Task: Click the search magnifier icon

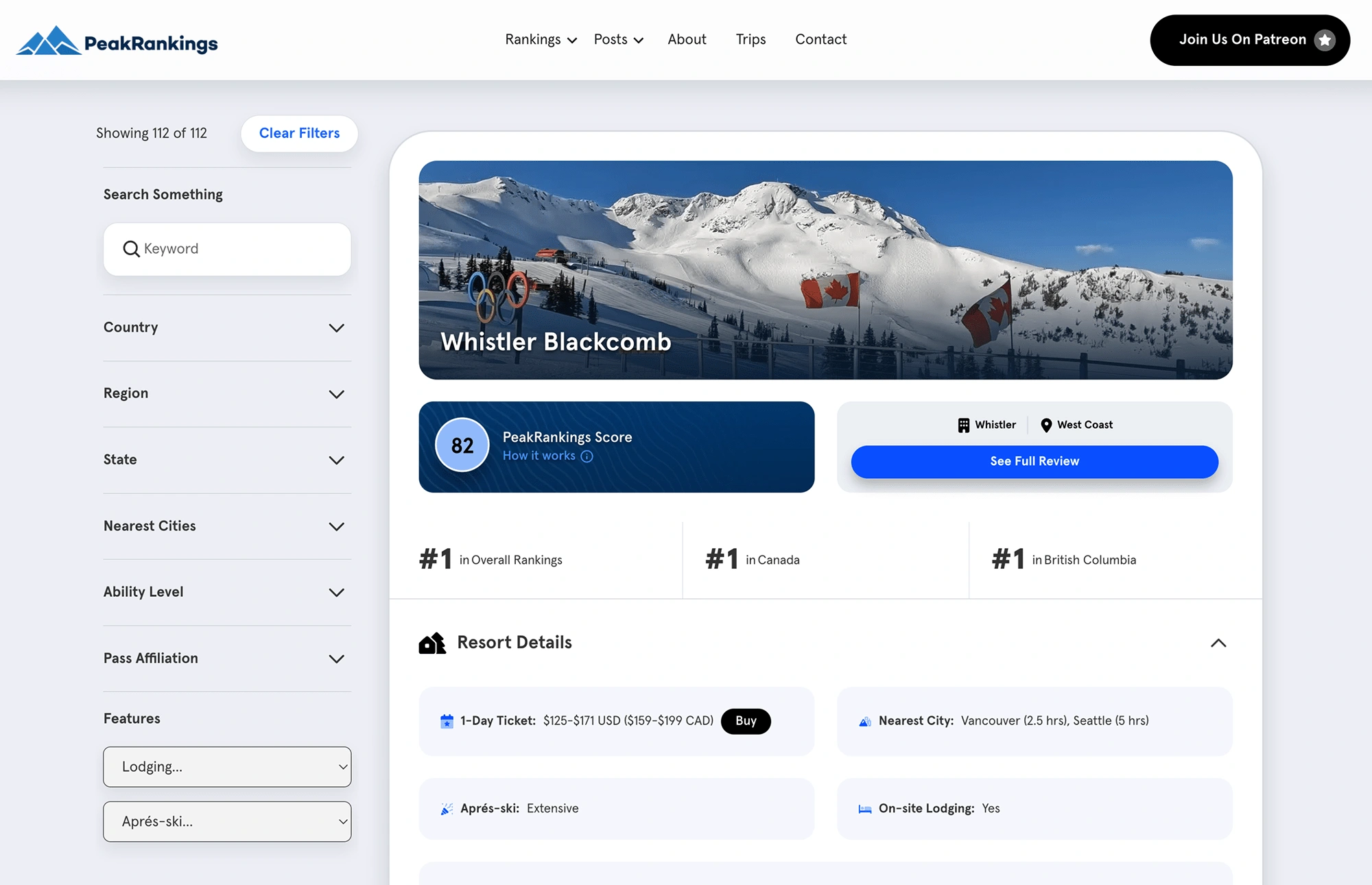Action: click(131, 249)
